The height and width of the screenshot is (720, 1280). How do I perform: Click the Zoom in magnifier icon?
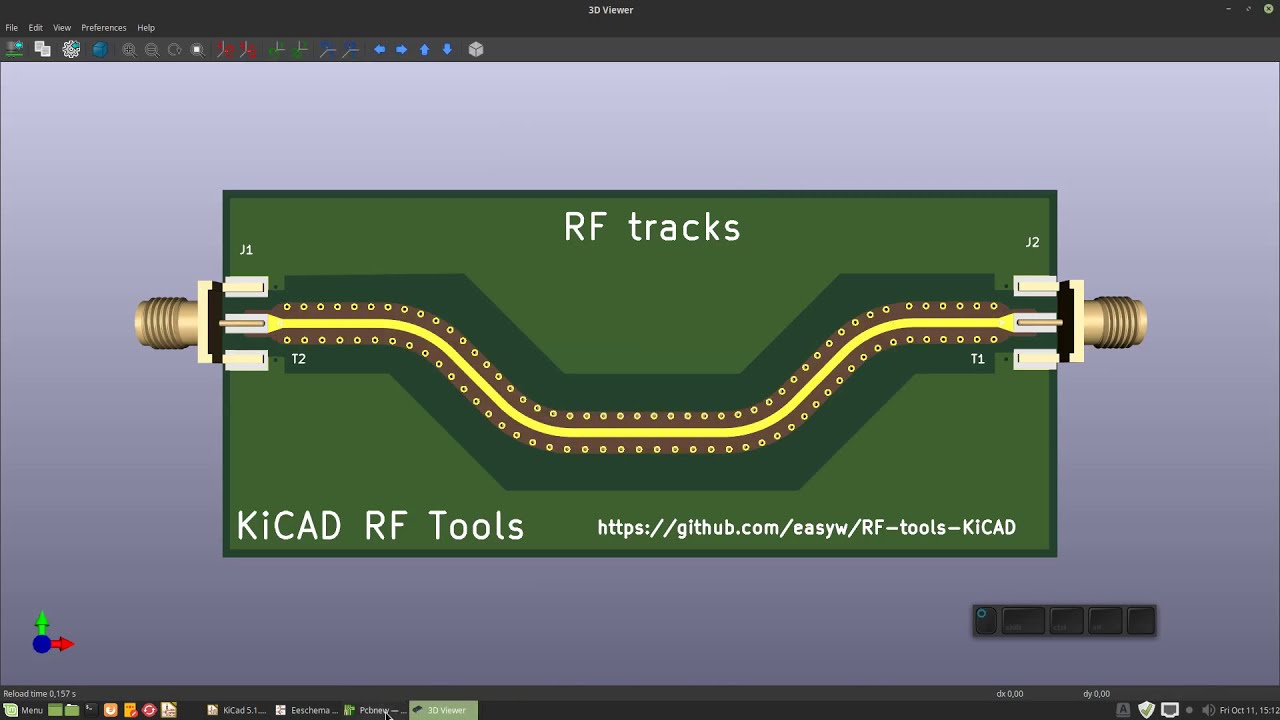point(129,49)
